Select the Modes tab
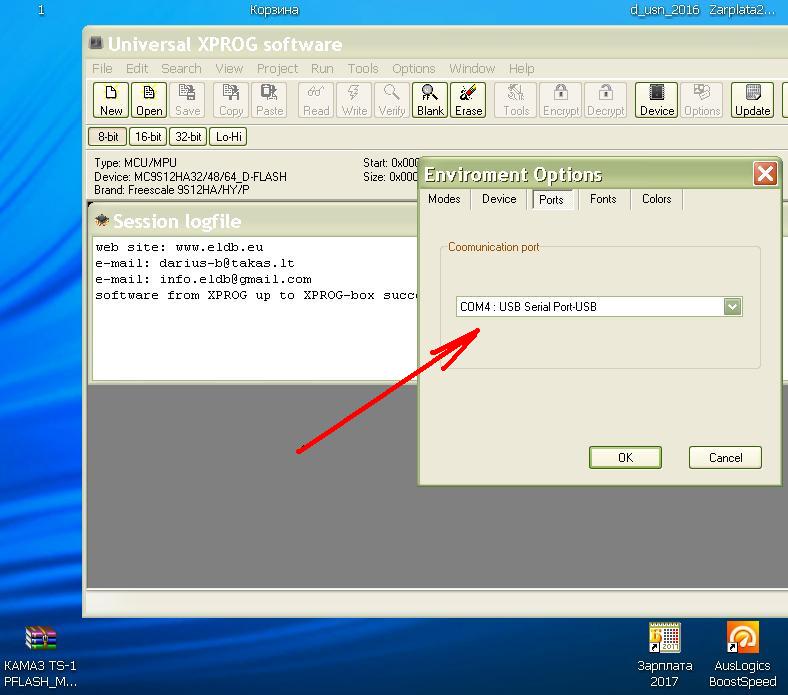This screenshot has width=788, height=695. (444, 199)
